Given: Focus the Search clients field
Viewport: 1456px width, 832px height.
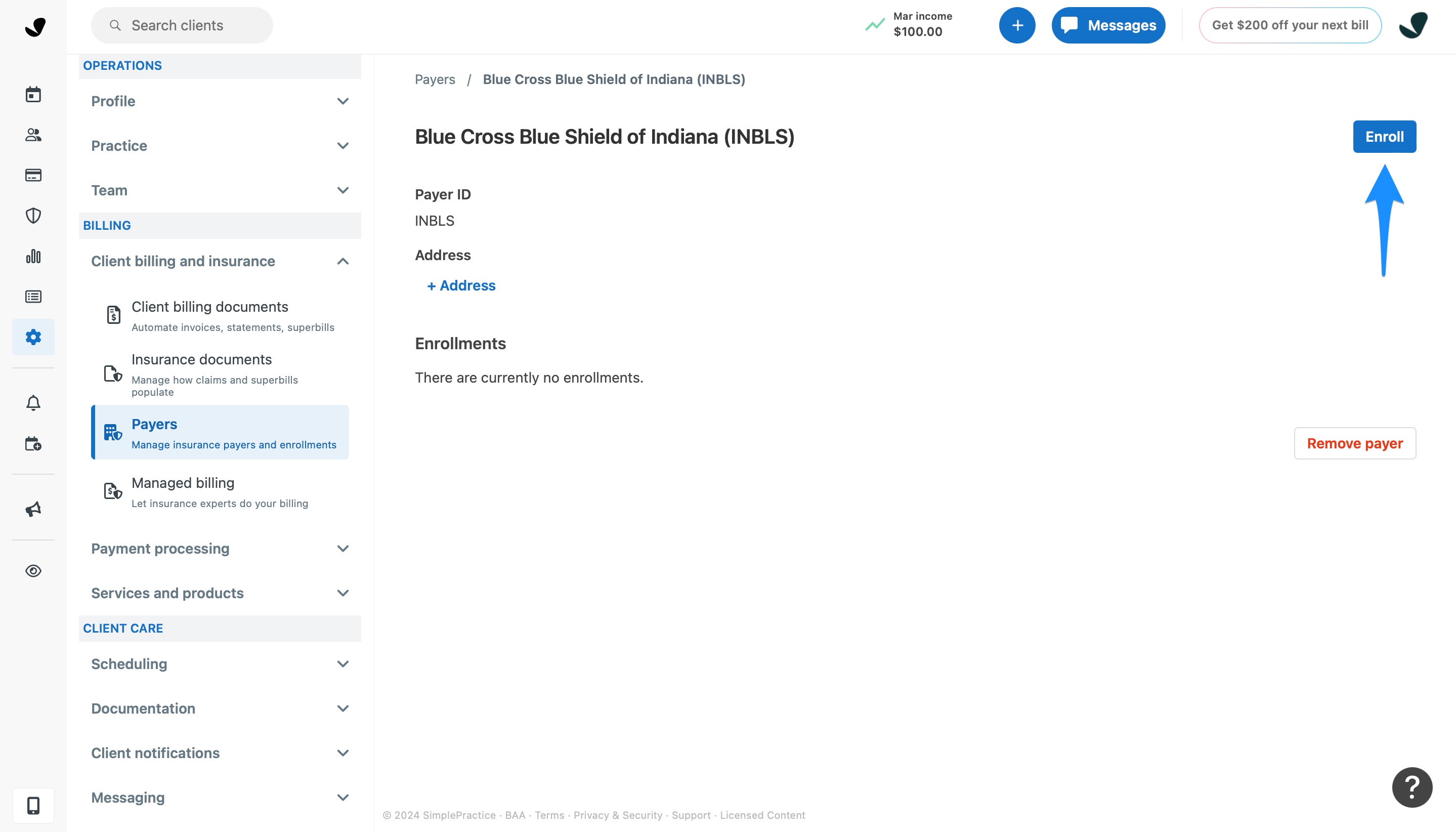Looking at the screenshot, I should pyautogui.click(x=182, y=25).
